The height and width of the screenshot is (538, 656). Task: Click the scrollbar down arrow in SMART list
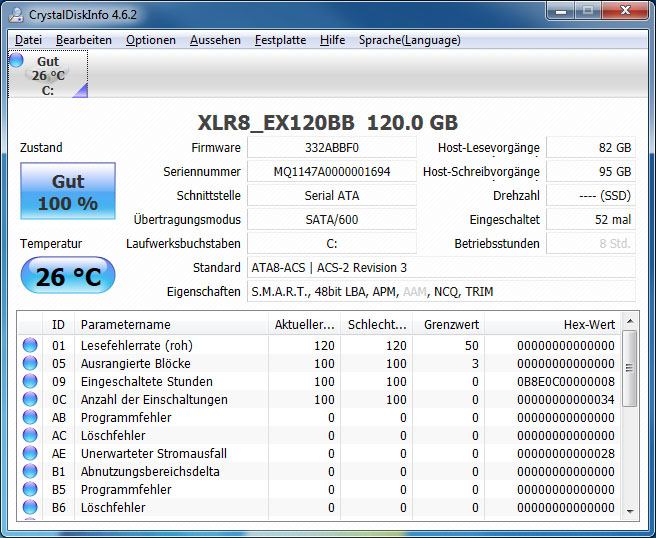(630, 511)
